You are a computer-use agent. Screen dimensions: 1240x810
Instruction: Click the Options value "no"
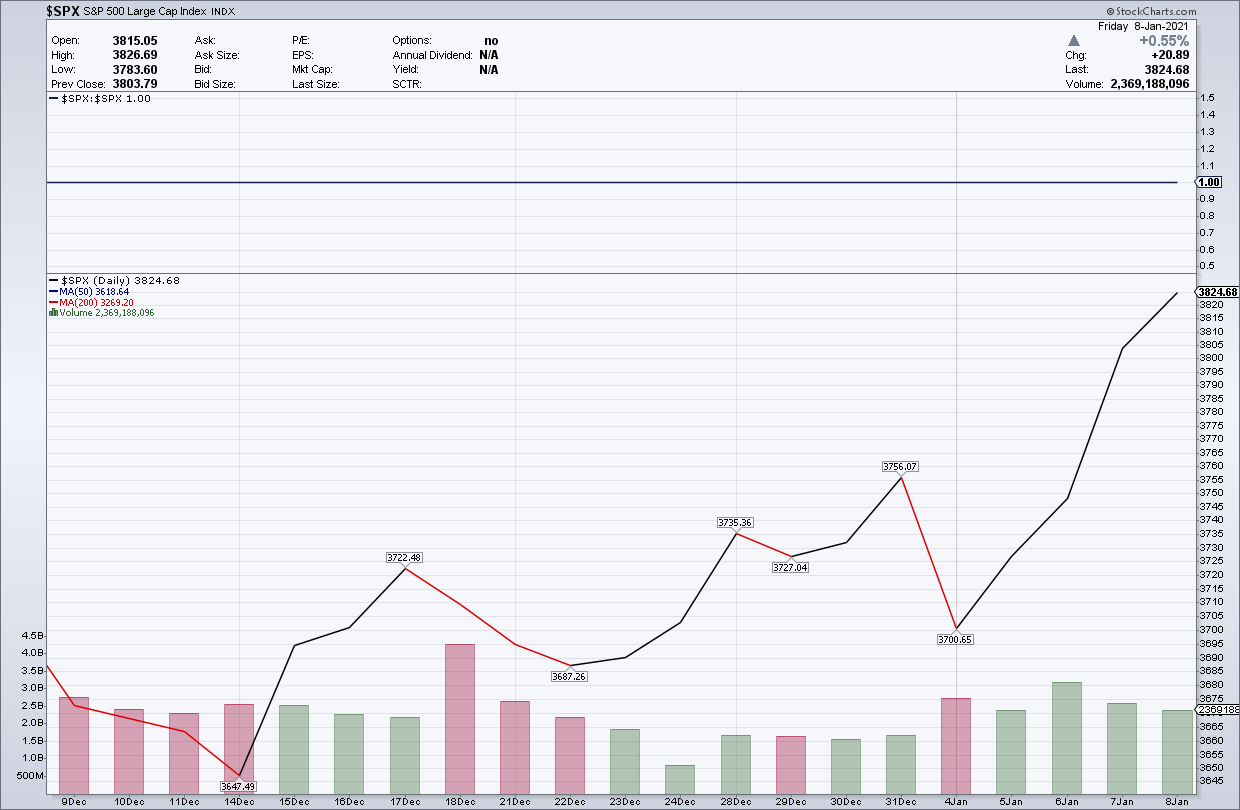491,41
